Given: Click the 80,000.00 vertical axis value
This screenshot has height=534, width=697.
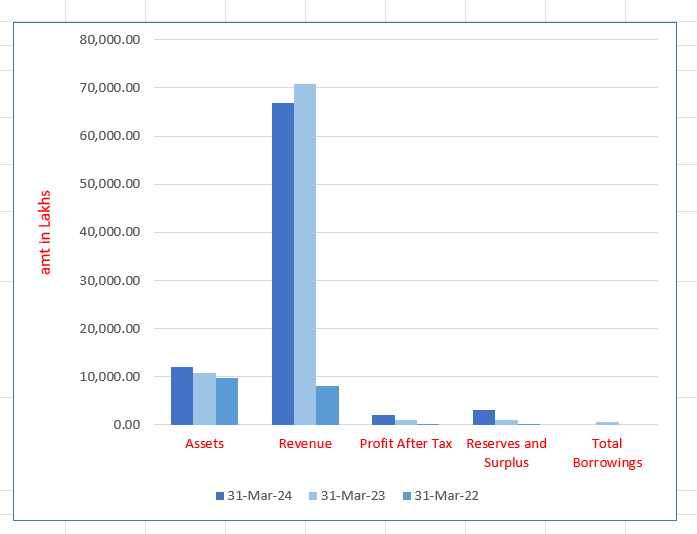Looking at the screenshot, I should pos(108,40).
